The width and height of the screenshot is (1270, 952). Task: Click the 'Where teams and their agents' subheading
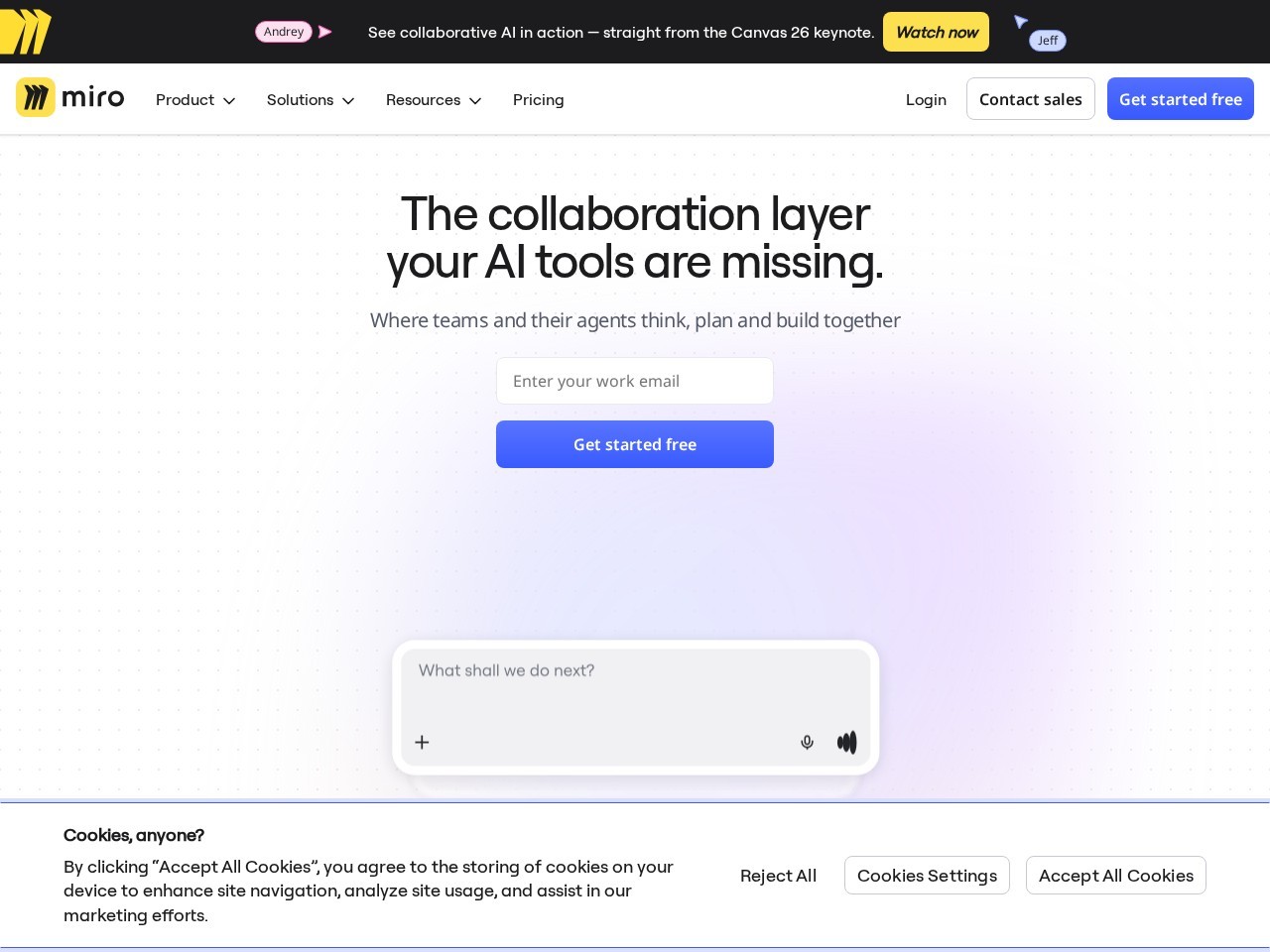coord(635,320)
